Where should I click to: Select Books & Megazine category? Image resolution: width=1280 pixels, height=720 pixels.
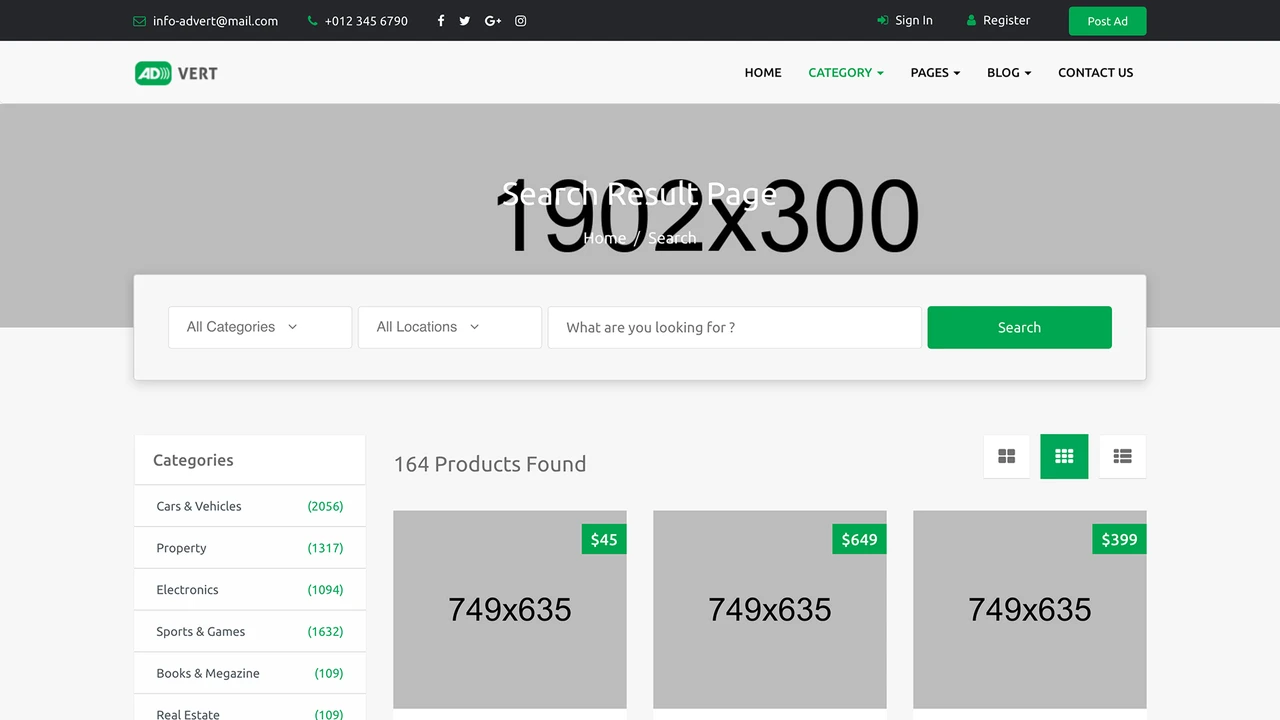pyautogui.click(x=208, y=673)
